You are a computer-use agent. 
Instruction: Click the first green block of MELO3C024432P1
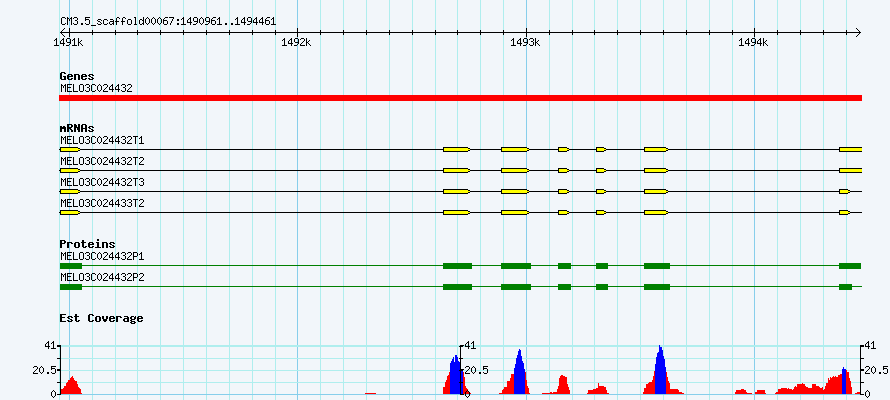pos(71,266)
